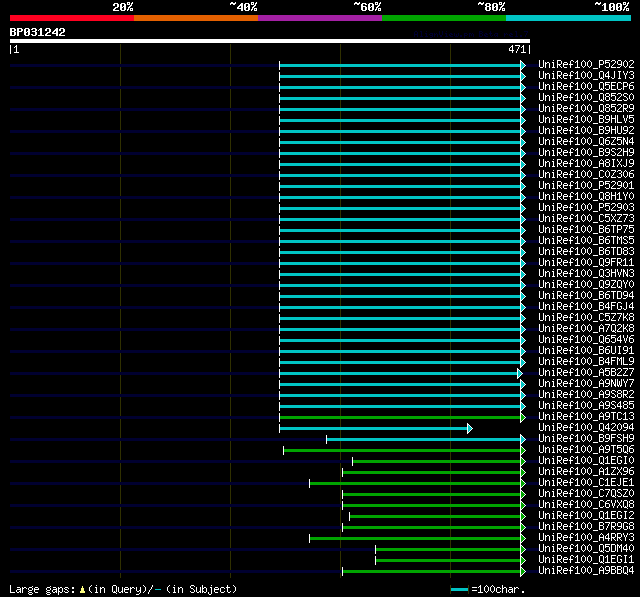Click the UniRef100_B4FGJ4 label
The height and width of the screenshot is (597, 640).
(586, 307)
